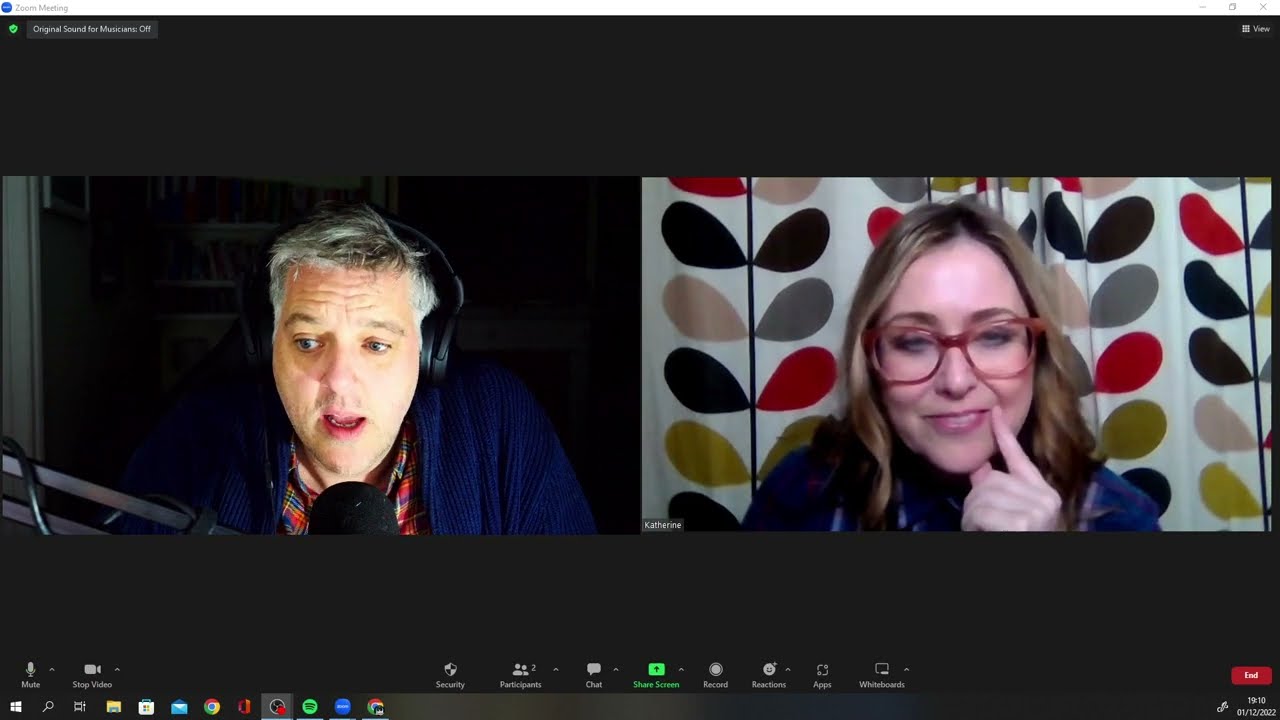Screen dimensions: 1280x720
Task: Select Katherine's video tile
Action: 956,355
